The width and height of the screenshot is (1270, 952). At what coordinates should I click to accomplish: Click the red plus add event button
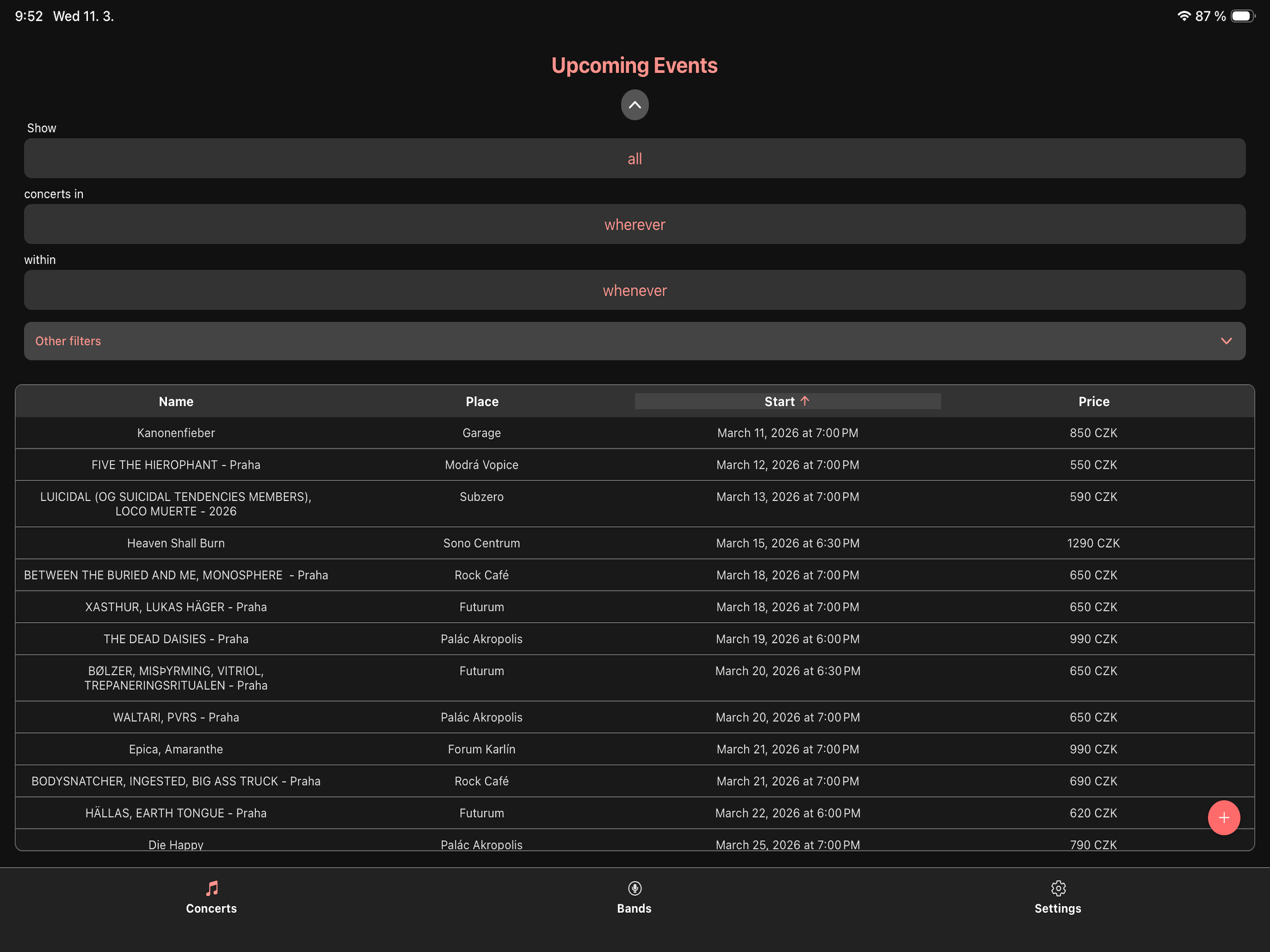click(1224, 818)
